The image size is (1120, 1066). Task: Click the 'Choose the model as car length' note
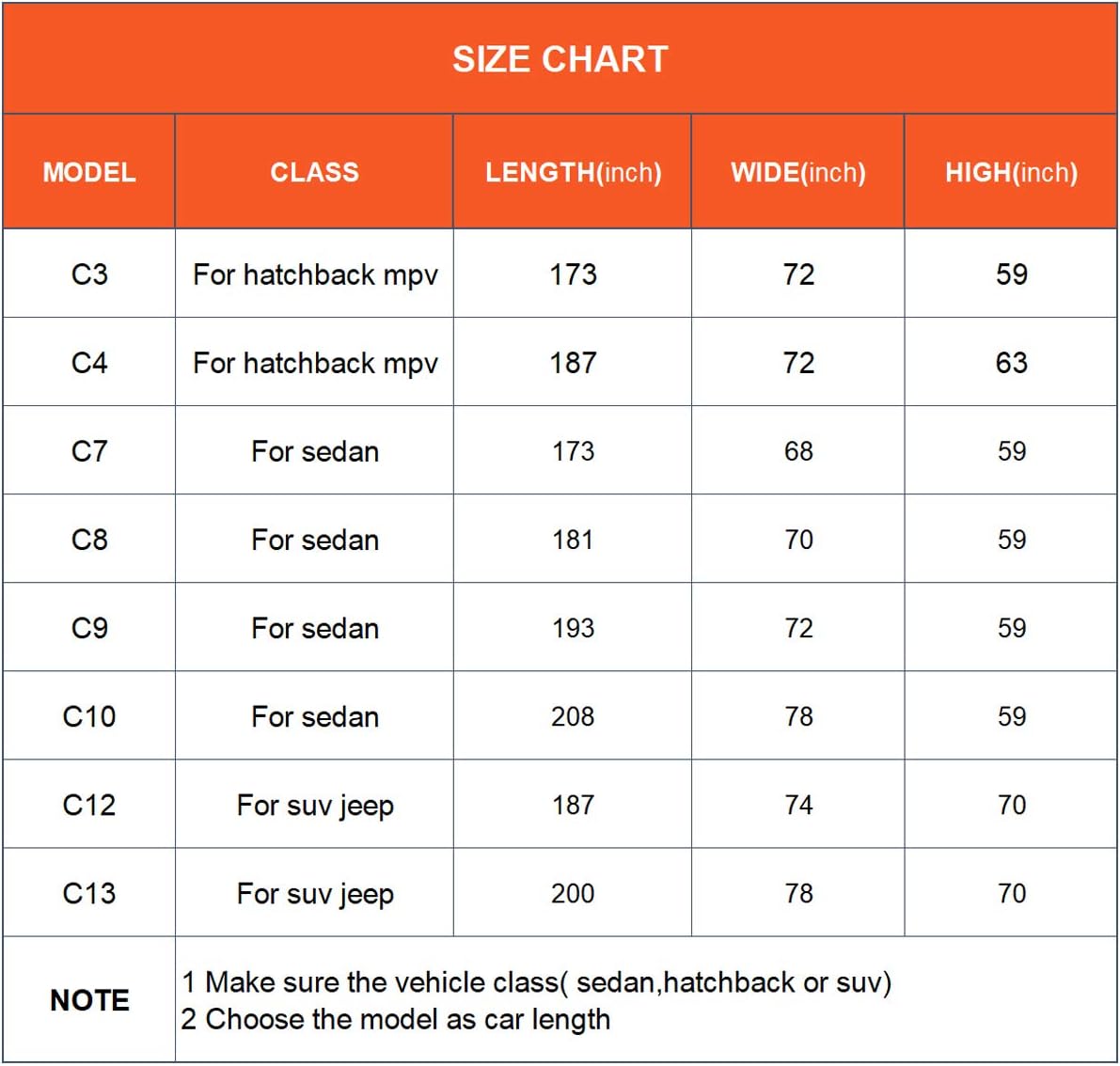396,1019
